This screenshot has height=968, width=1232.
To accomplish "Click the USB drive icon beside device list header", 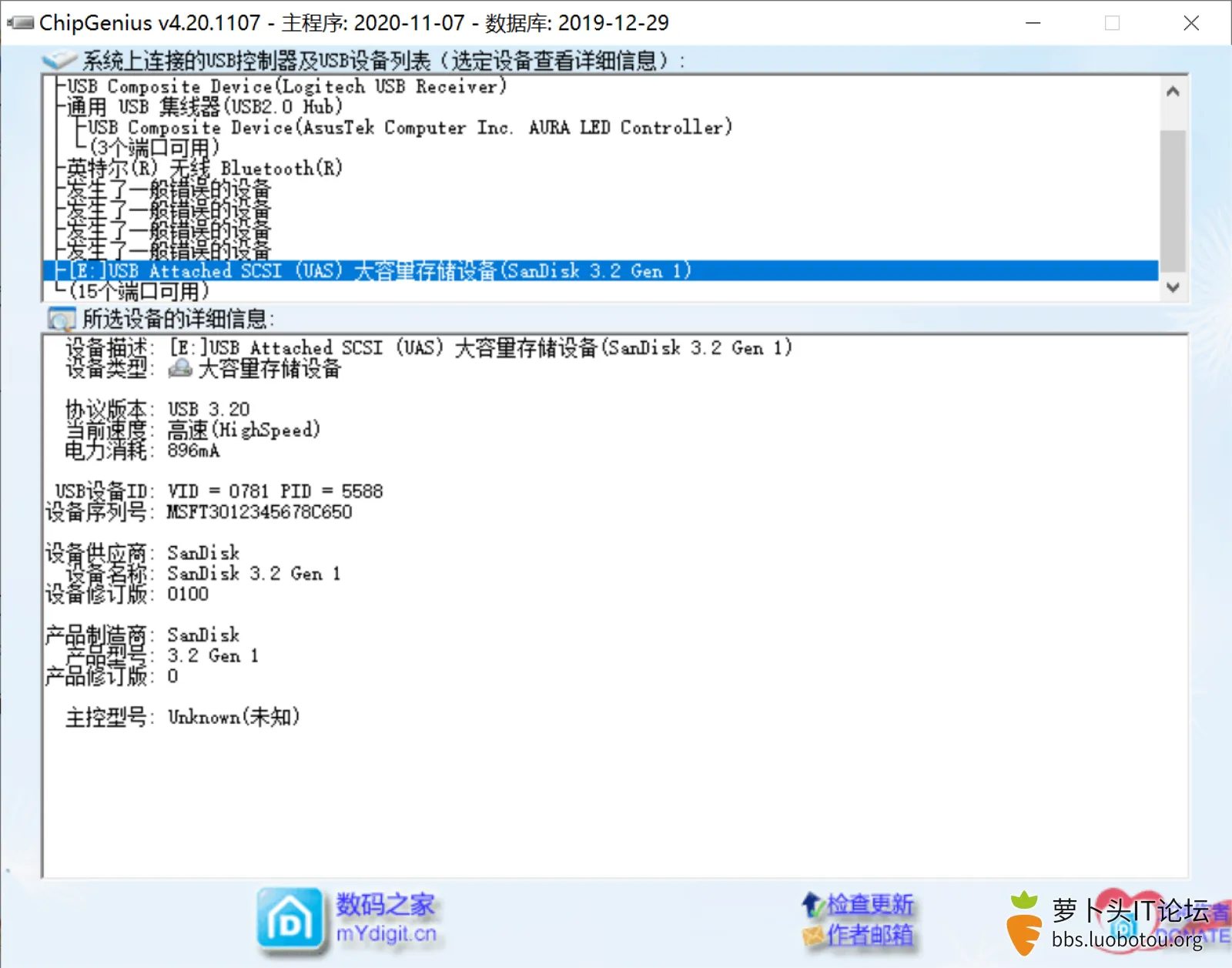I will (60, 60).
